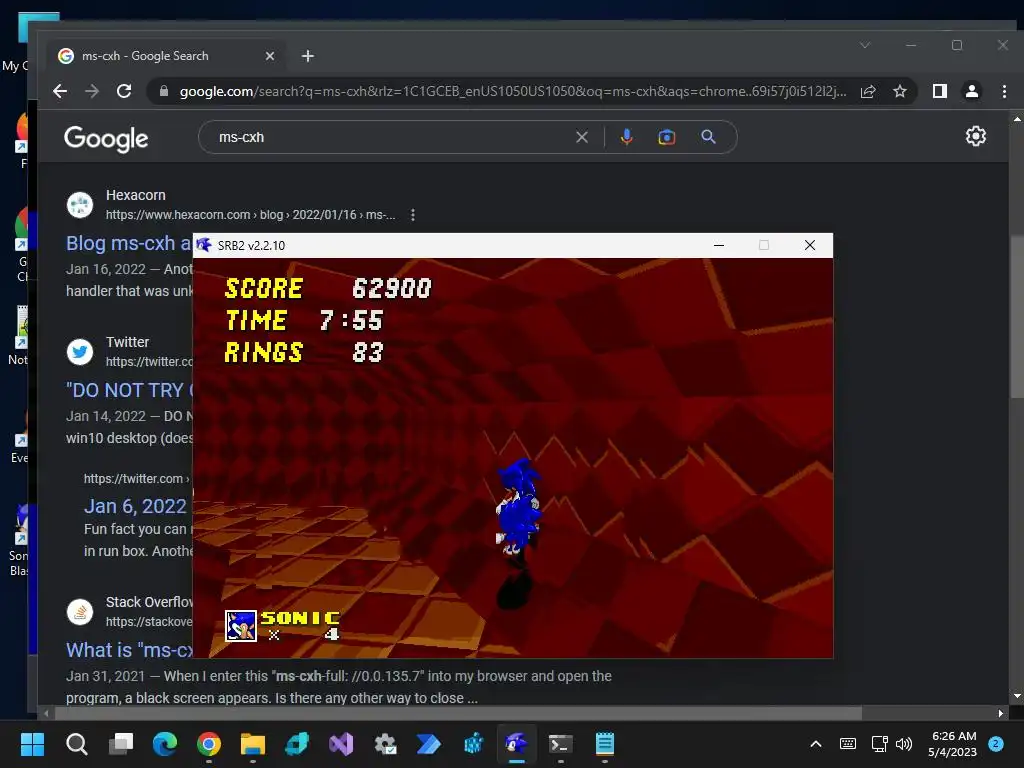Select the ms-cxh Google Search tab

pyautogui.click(x=167, y=56)
